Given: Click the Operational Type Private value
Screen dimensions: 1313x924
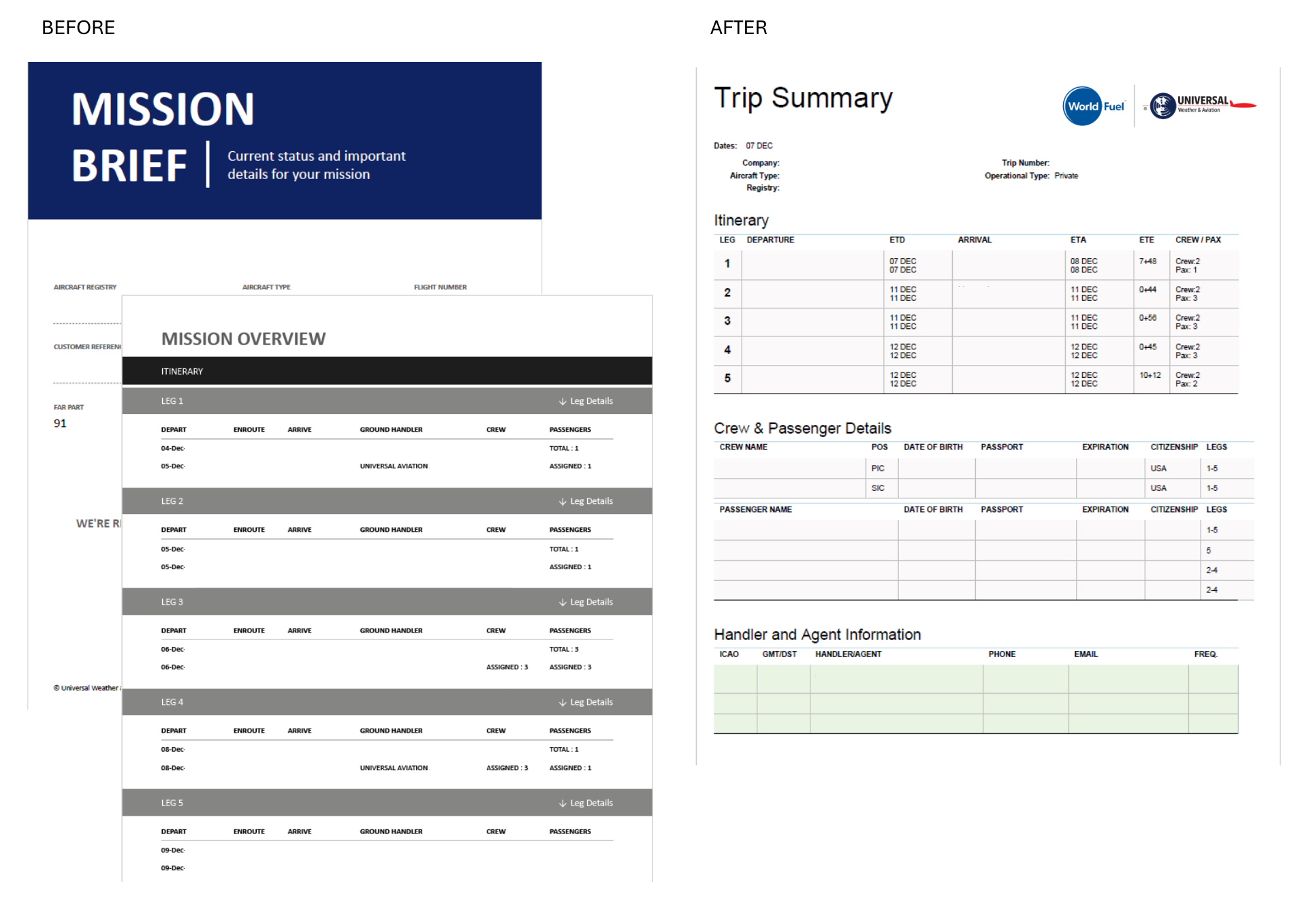Looking at the screenshot, I should click(1066, 176).
